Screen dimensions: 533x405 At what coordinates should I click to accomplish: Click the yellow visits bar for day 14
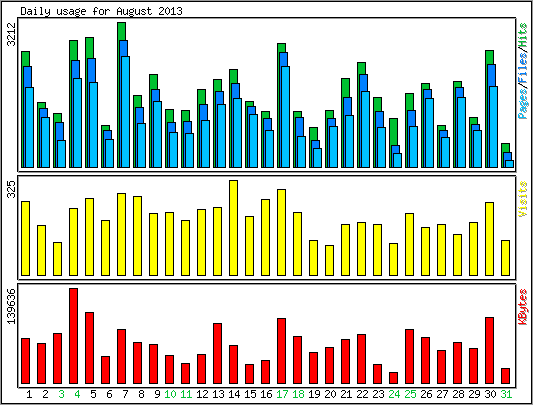[x=234, y=228]
